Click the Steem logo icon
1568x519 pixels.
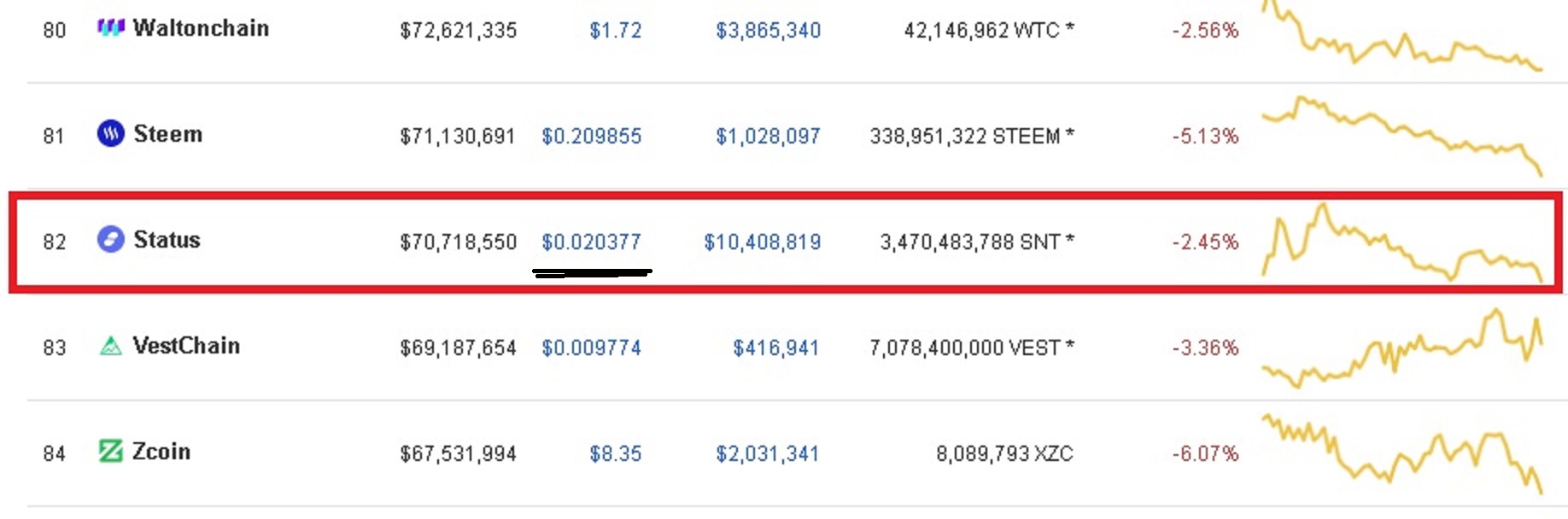pyautogui.click(x=111, y=133)
